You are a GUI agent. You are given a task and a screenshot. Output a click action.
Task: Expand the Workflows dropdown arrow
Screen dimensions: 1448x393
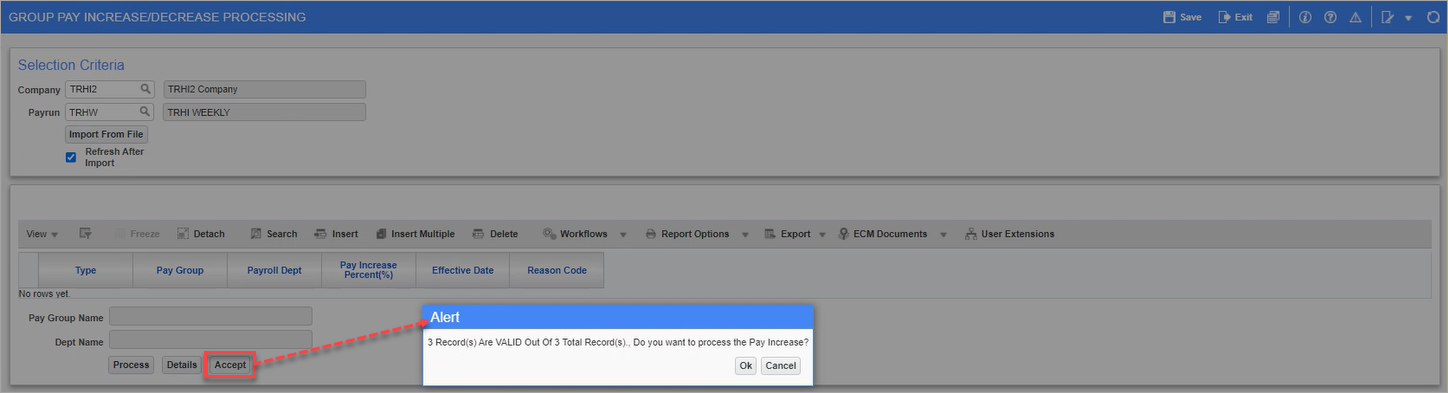pos(623,235)
